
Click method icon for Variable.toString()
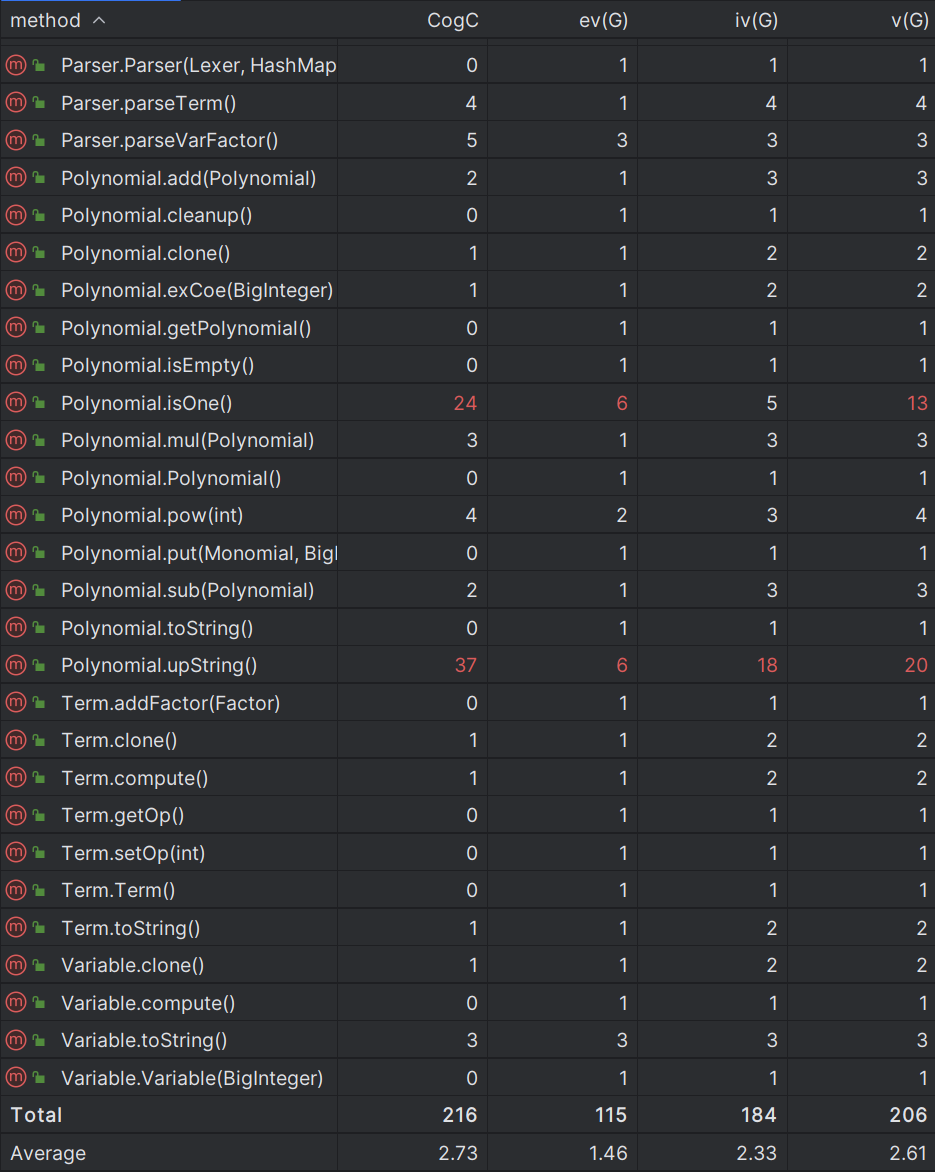16,1040
